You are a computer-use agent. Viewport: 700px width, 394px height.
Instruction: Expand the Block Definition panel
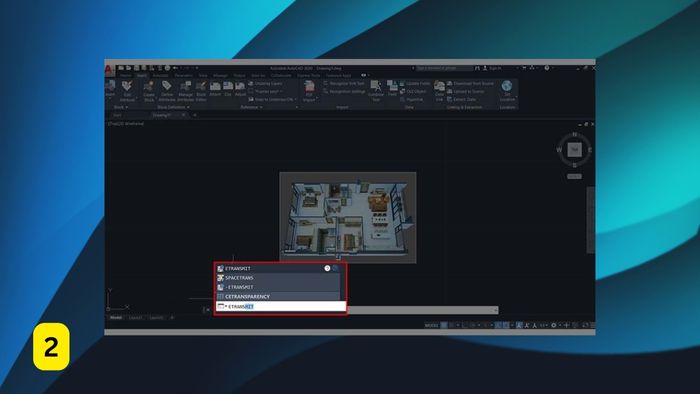(173, 108)
